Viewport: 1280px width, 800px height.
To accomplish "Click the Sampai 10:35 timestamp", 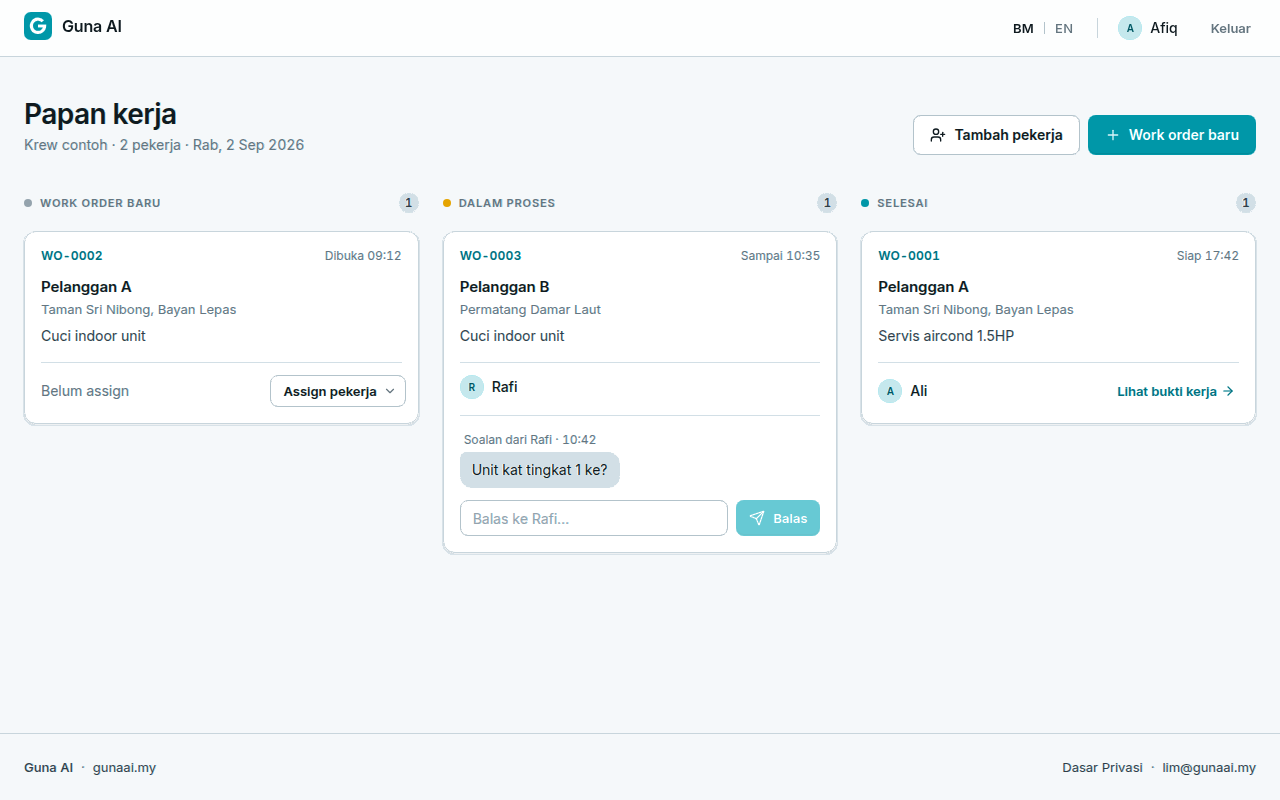I will (780, 256).
